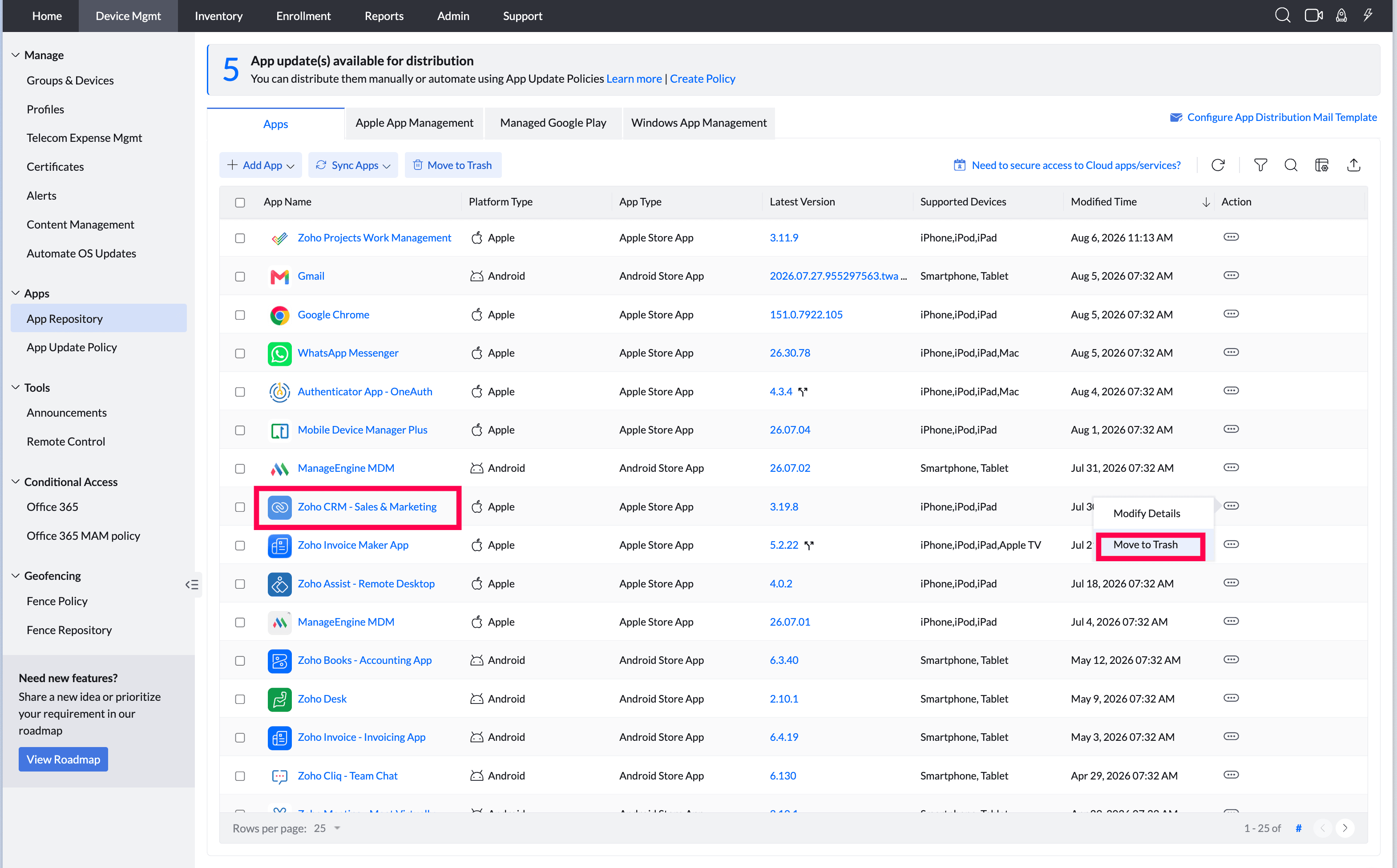Screen dimensions: 1397x868
Task: Check the Zoho Invoice Maker App checkbox
Action: click(x=240, y=546)
